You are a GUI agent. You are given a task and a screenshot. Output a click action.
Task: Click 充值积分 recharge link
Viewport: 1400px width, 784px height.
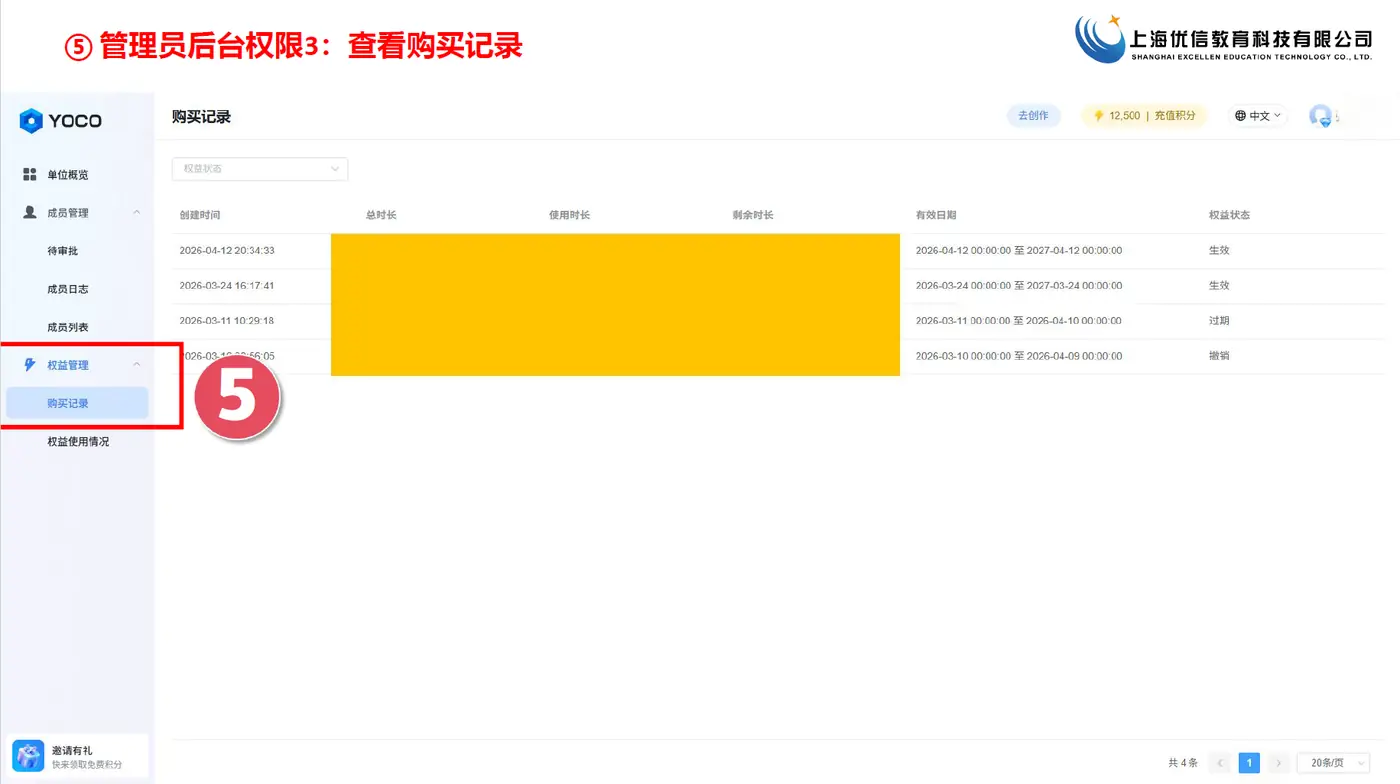point(1175,116)
